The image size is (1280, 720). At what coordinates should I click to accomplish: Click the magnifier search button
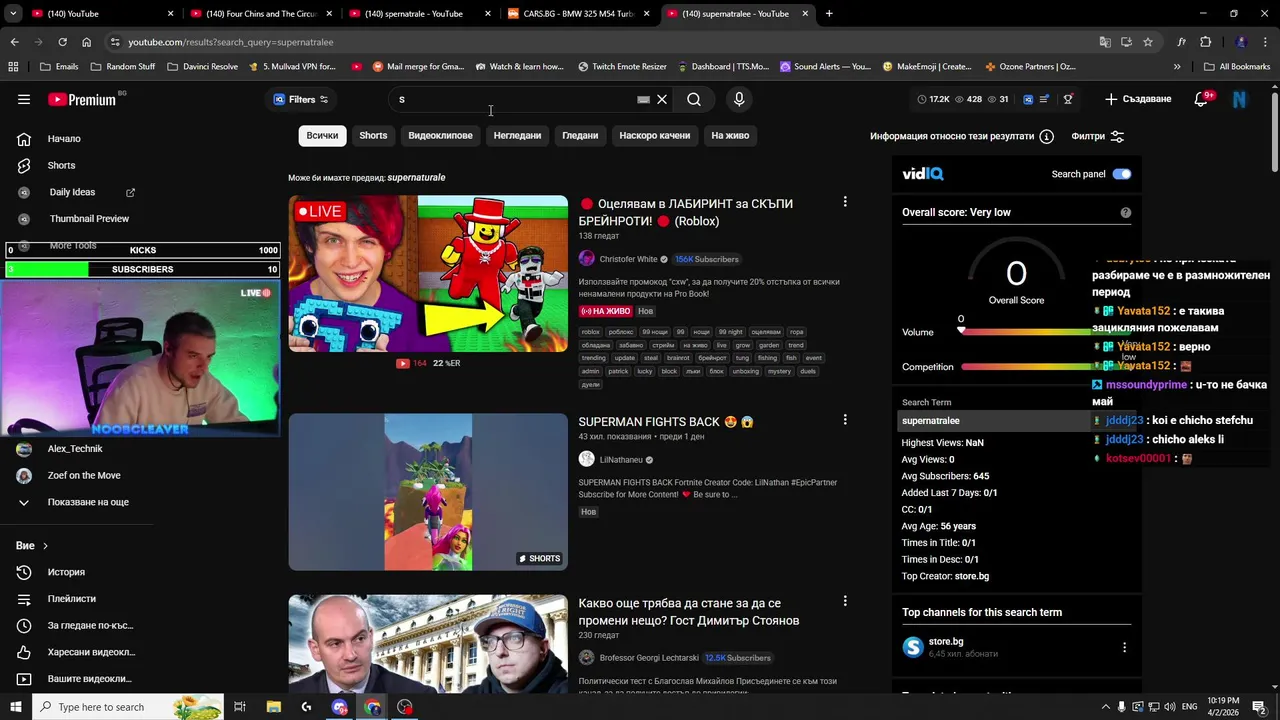pyautogui.click(x=694, y=99)
